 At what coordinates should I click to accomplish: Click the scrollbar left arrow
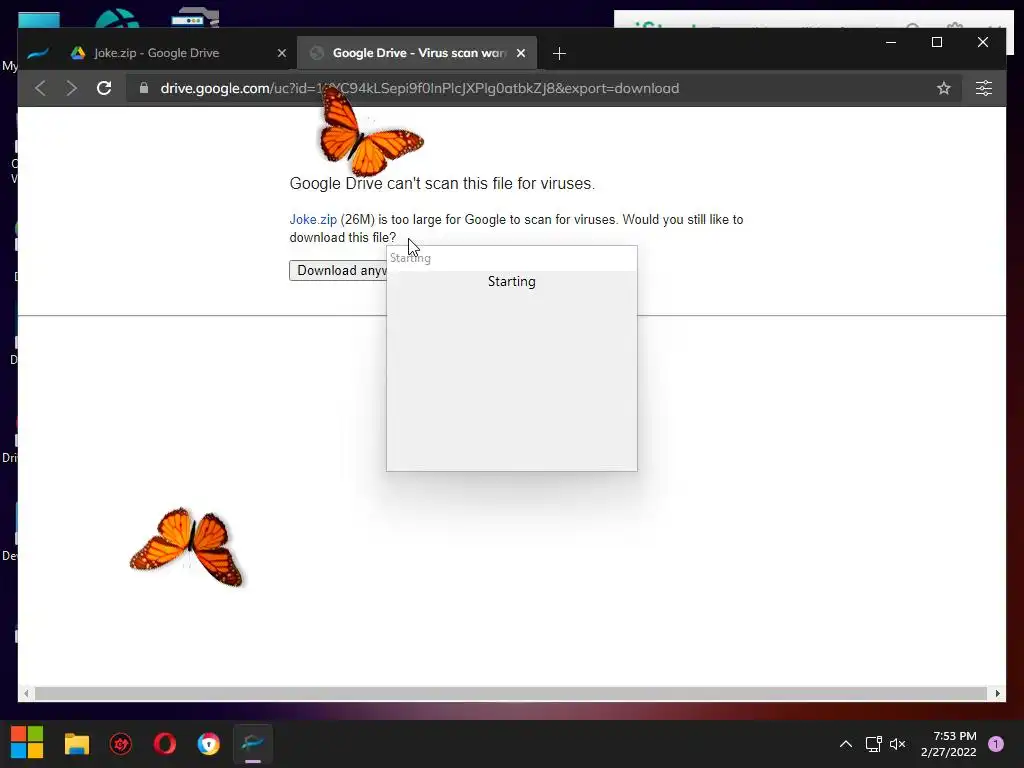[x=26, y=694]
